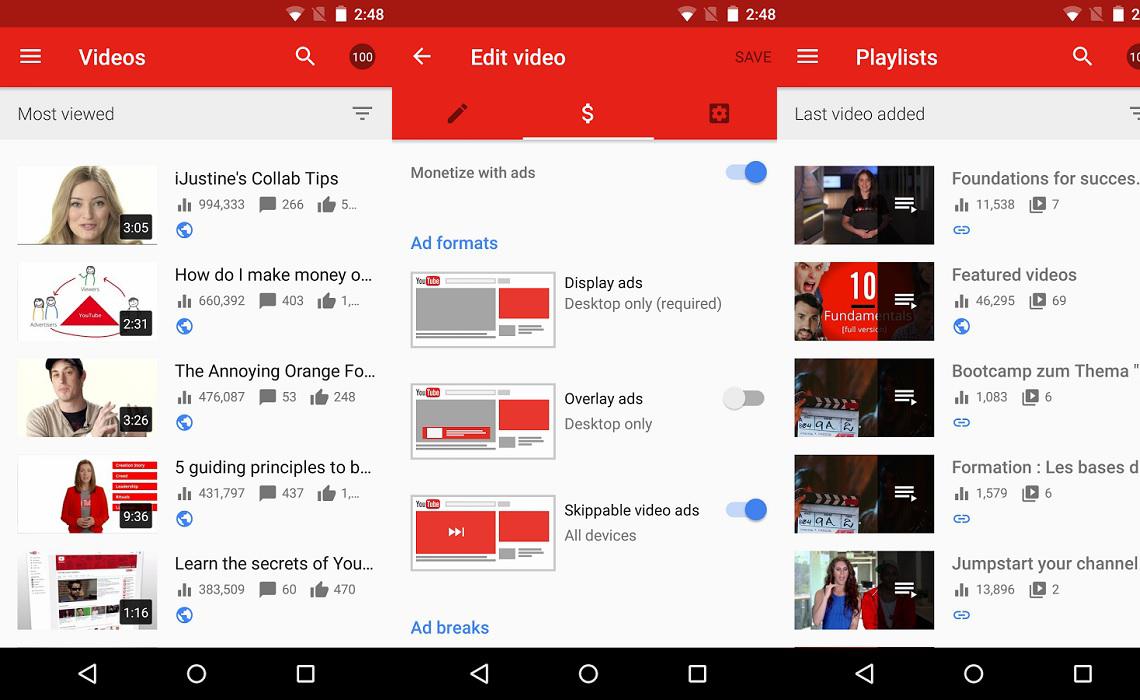Disable the Skippable video ads toggle
The width and height of the screenshot is (1140, 700).
(x=744, y=510)
